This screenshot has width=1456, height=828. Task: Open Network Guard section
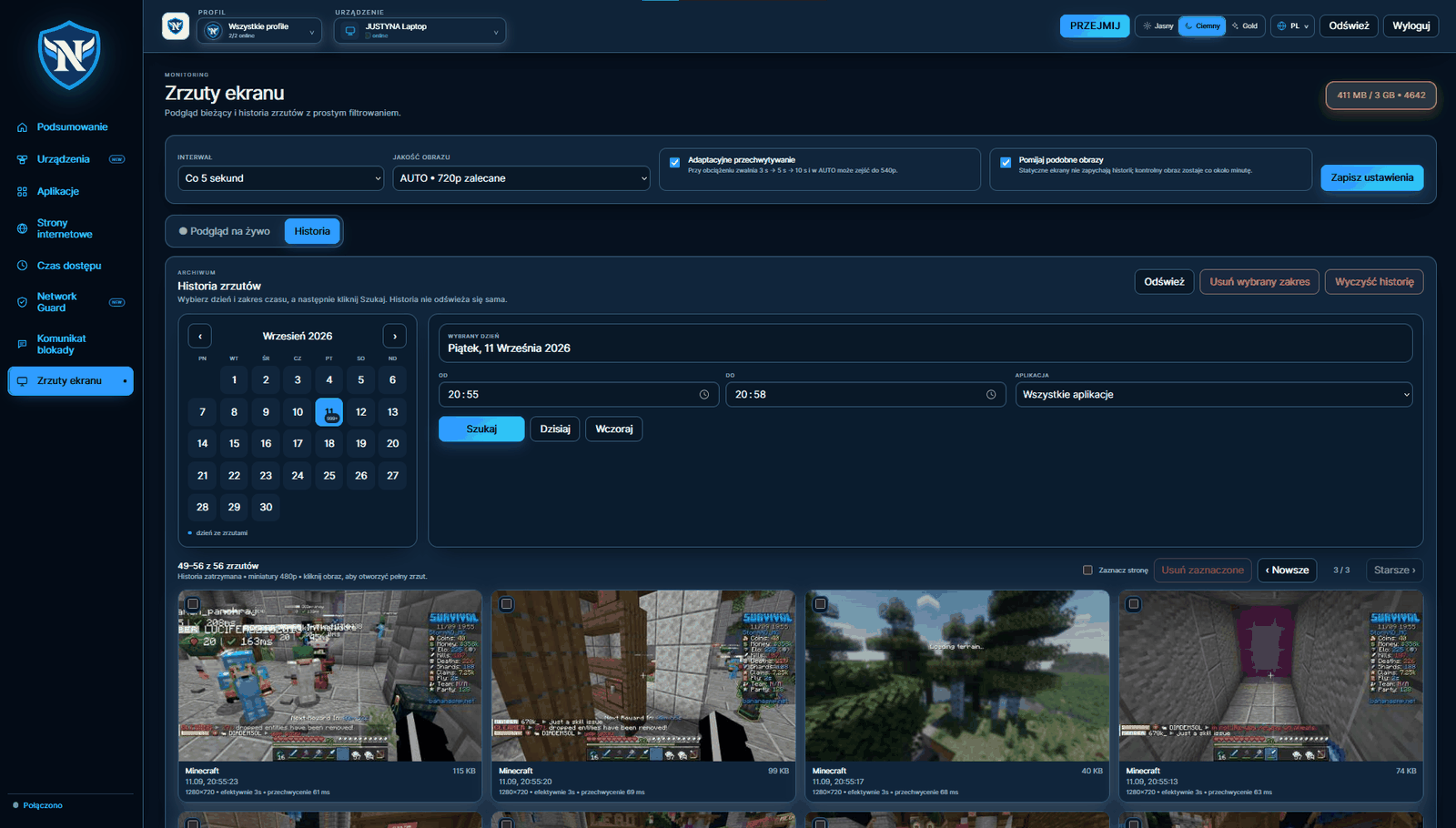(x=71, y=302)
